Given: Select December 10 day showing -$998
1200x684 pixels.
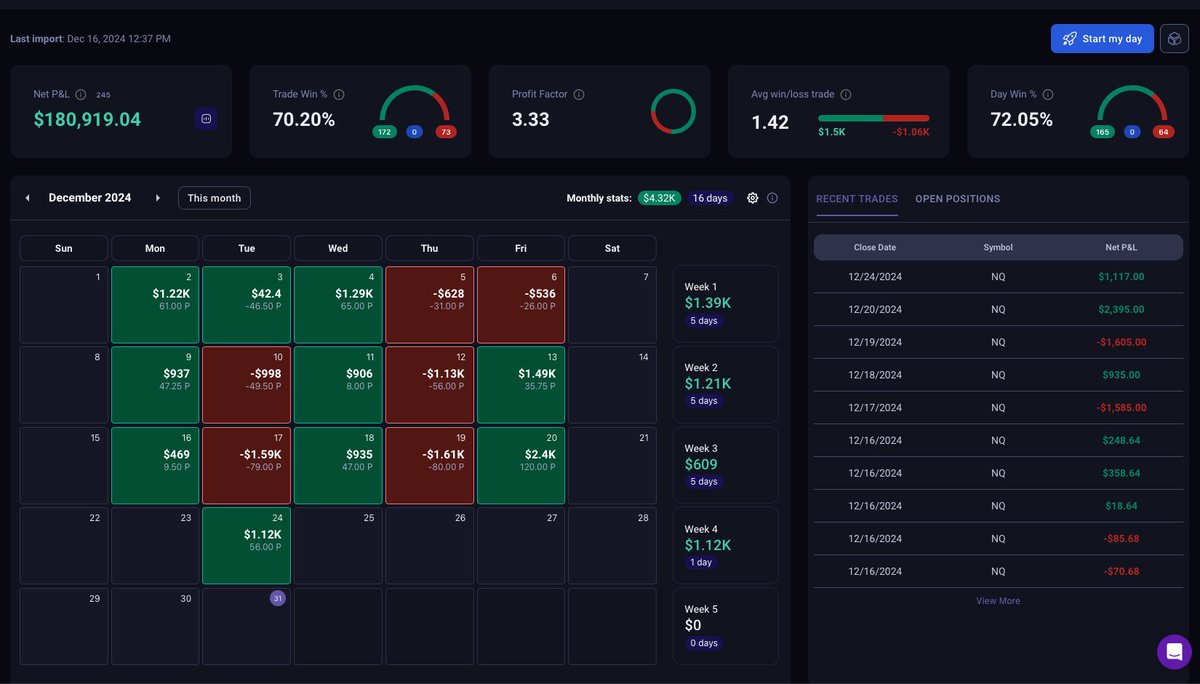Looking at the screenshot, I should (246, 385).
